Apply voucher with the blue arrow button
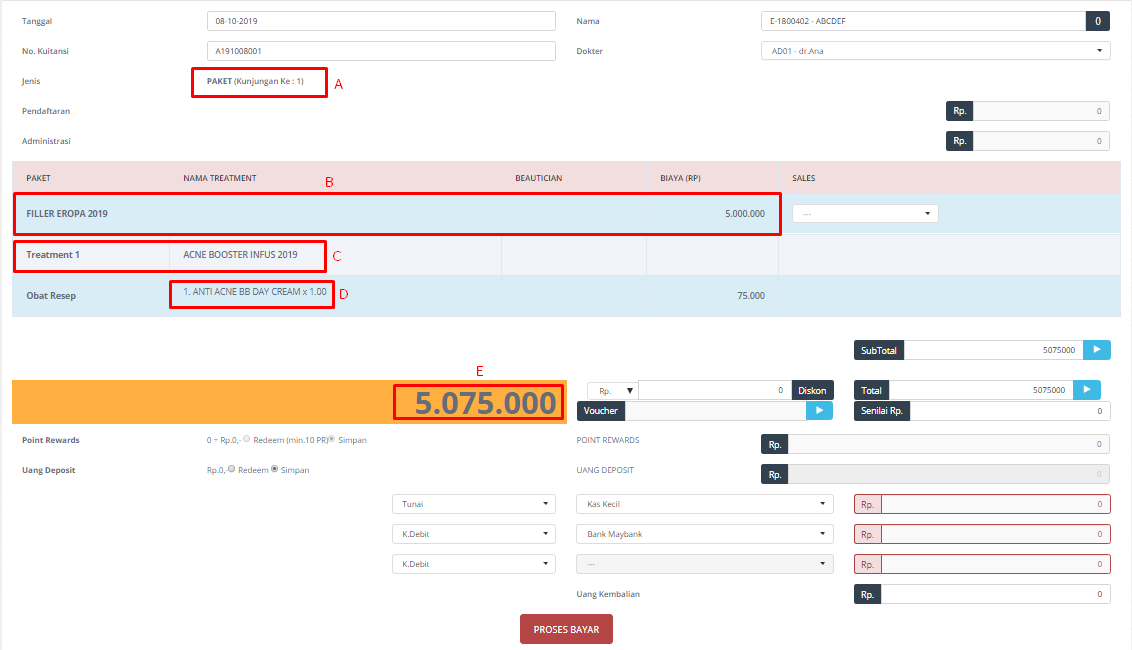 pos(819,410)
